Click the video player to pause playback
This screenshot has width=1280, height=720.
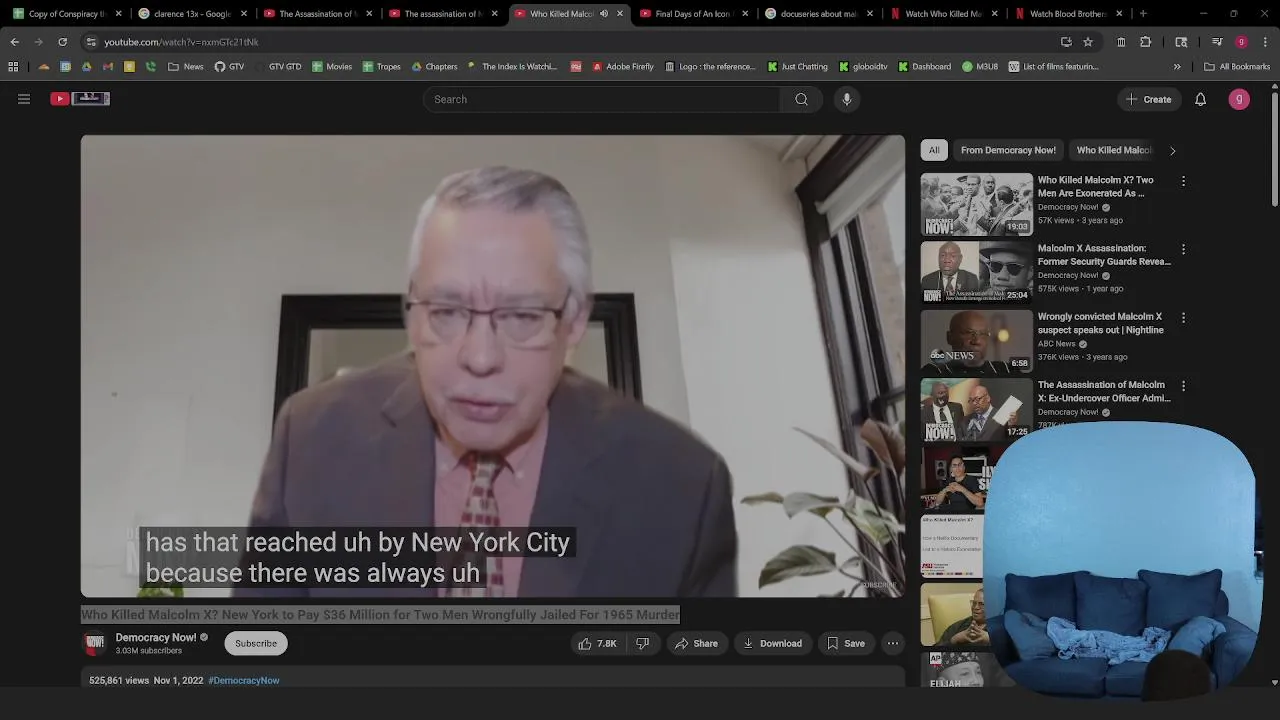(493, 366)
